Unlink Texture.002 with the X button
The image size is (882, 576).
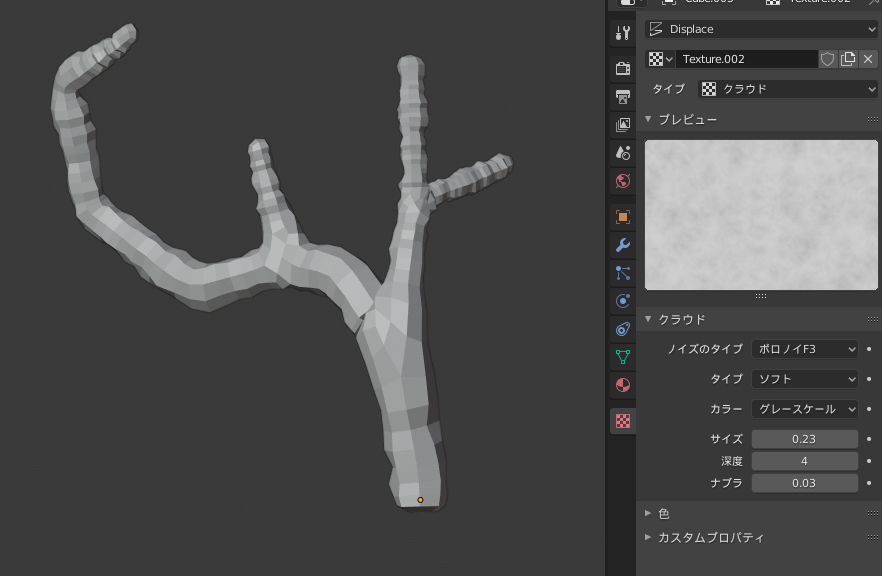click(868, 59)
